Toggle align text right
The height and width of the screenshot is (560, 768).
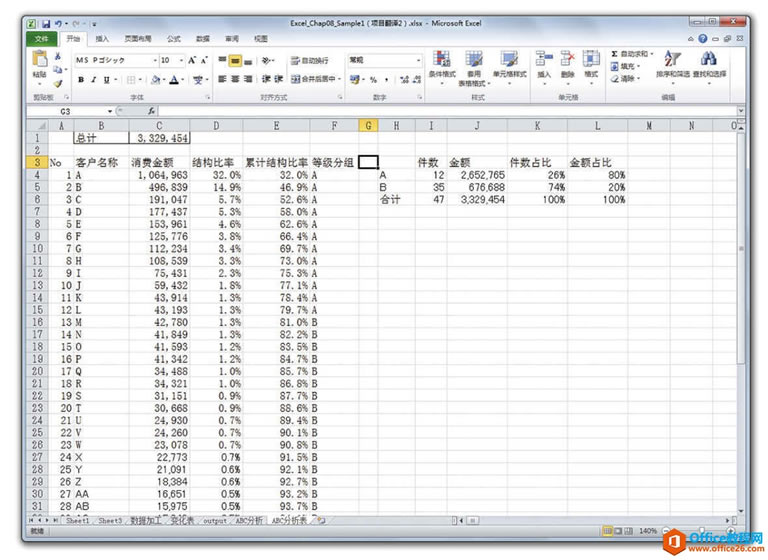[x=248, y=79]
